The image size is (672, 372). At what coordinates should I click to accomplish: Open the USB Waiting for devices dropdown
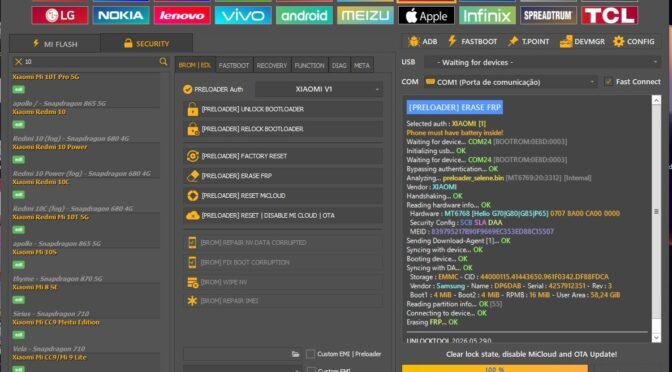(543, 62)
